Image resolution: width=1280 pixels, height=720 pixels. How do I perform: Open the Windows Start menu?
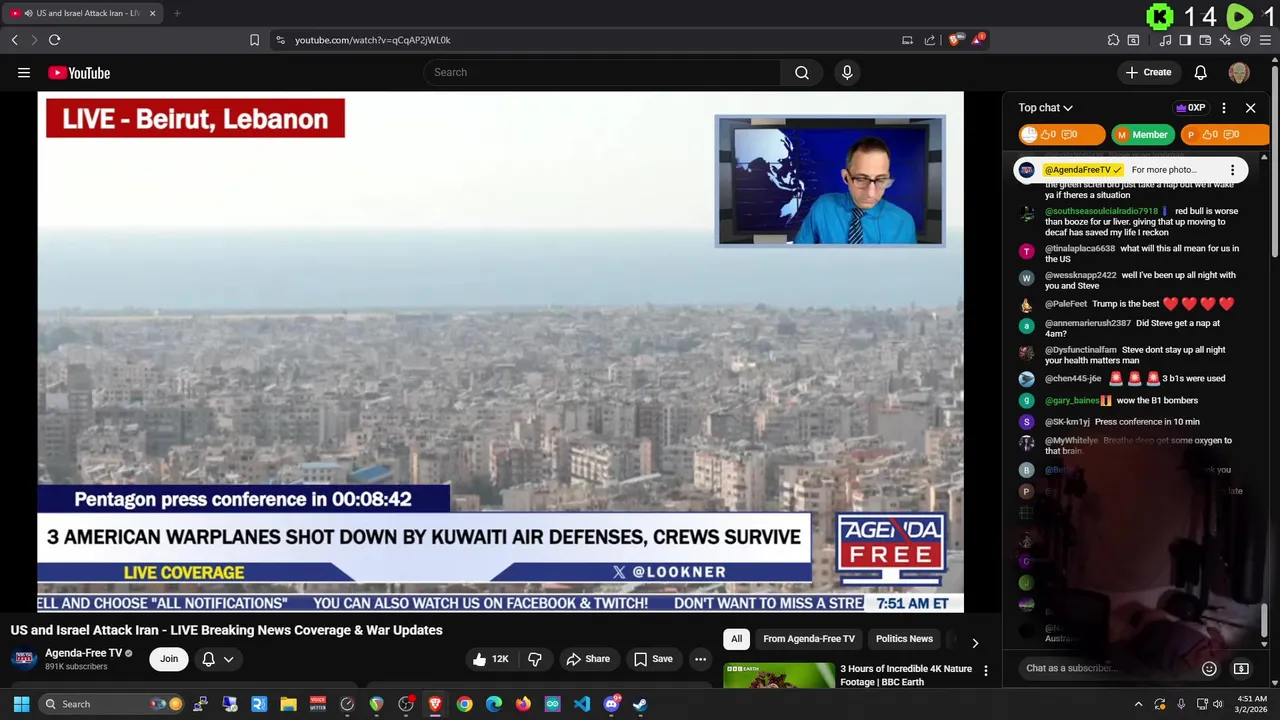21,704
